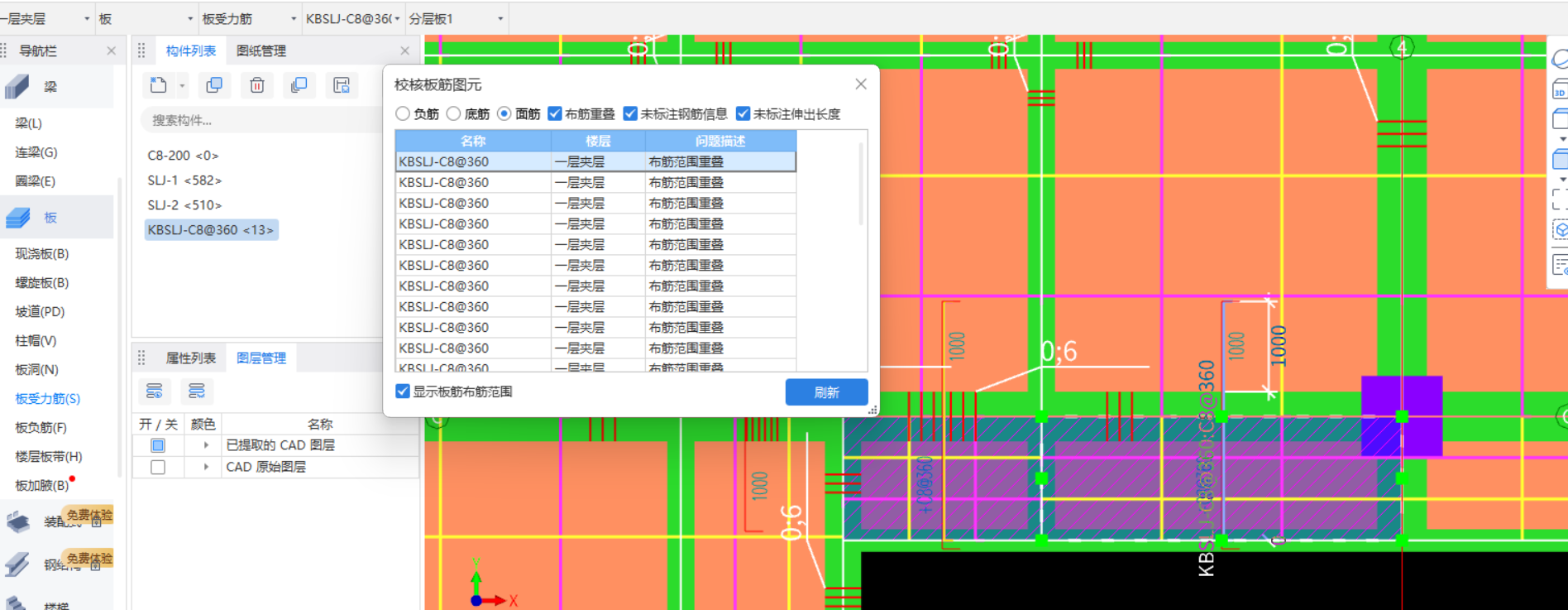The height and width of the screenshot is (610, 1568).
Task: Select component KBSLJ-C8@360 <13> in the list
Action: coord(211,229)
